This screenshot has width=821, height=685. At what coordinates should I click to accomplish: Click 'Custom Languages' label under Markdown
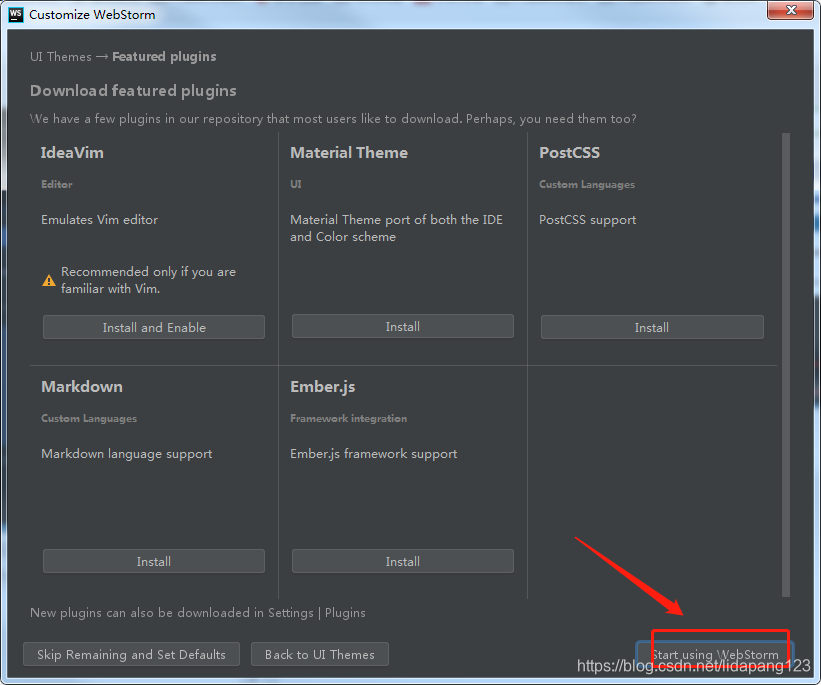(89, 418)
